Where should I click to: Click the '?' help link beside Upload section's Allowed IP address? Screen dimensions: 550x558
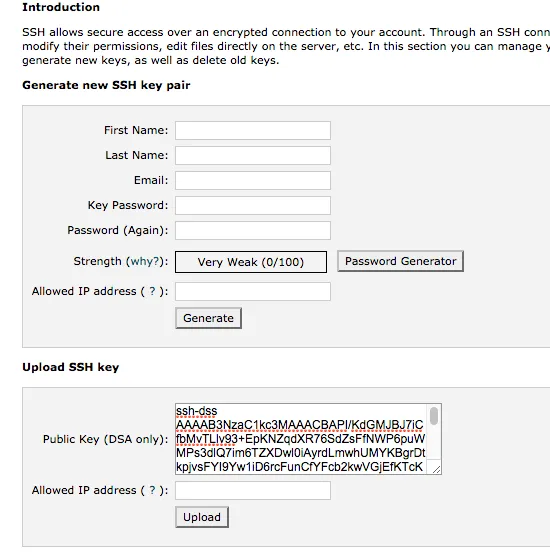(x=152, y=490)
